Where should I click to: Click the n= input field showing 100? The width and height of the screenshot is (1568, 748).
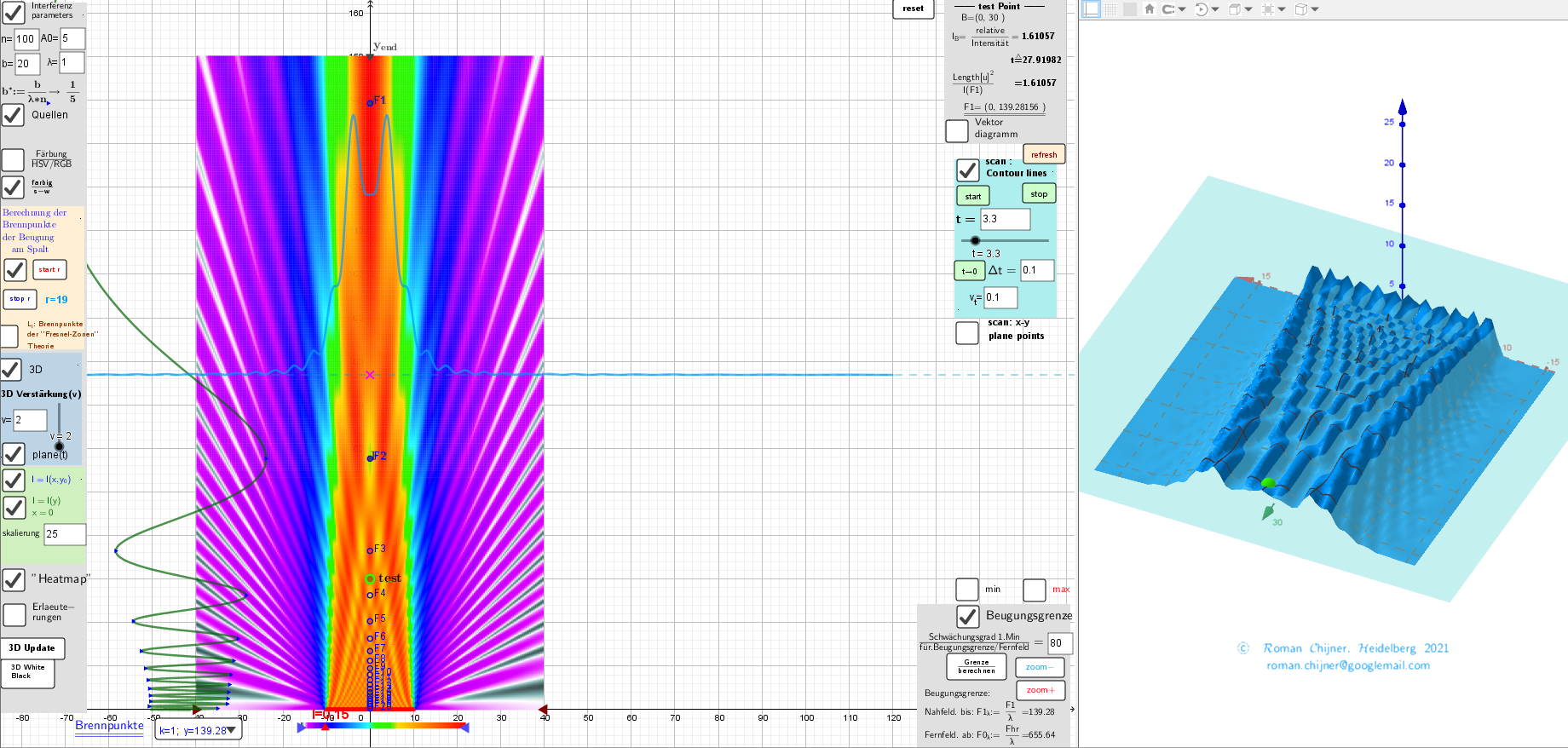pyautogui.click(x=26, y=38)
